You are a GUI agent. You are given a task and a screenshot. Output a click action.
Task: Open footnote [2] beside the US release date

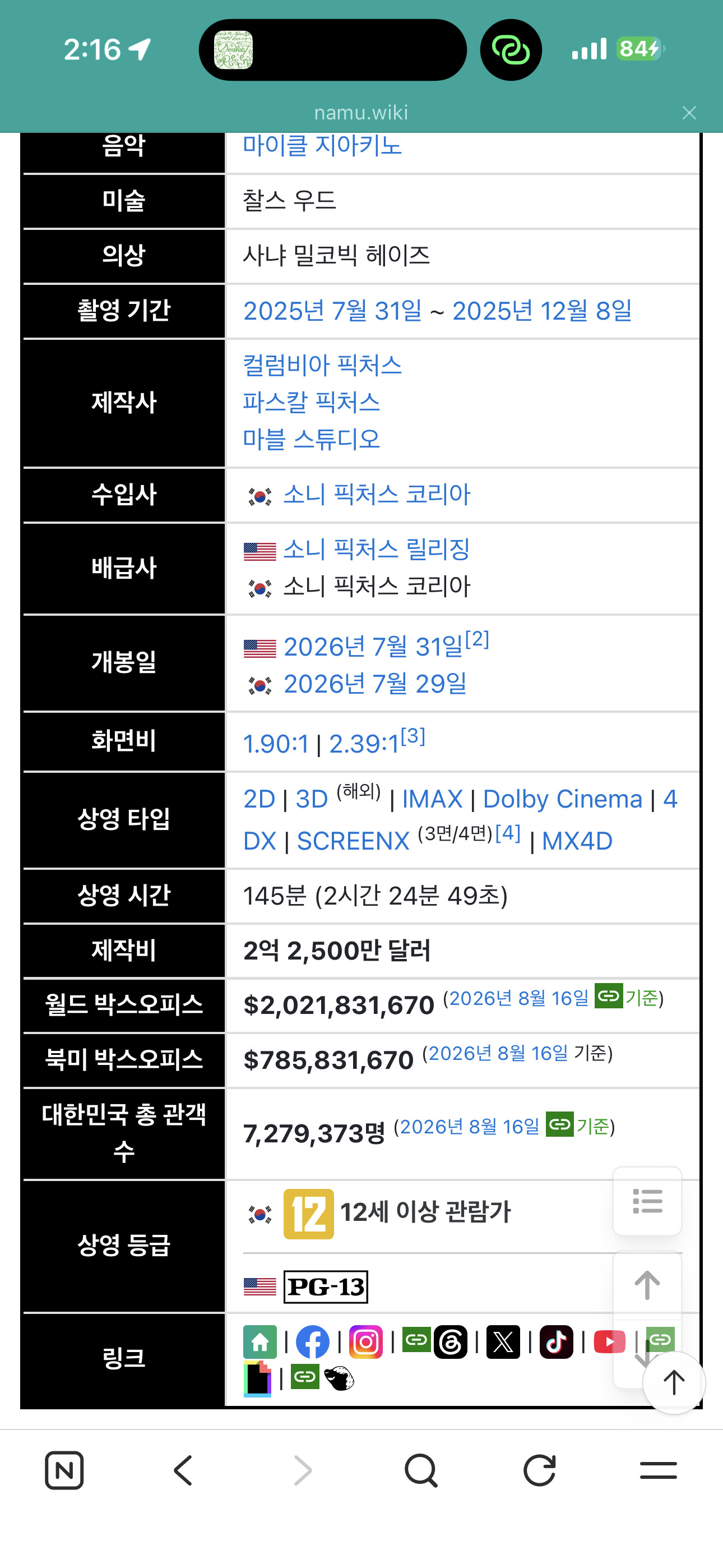[477, 639]
